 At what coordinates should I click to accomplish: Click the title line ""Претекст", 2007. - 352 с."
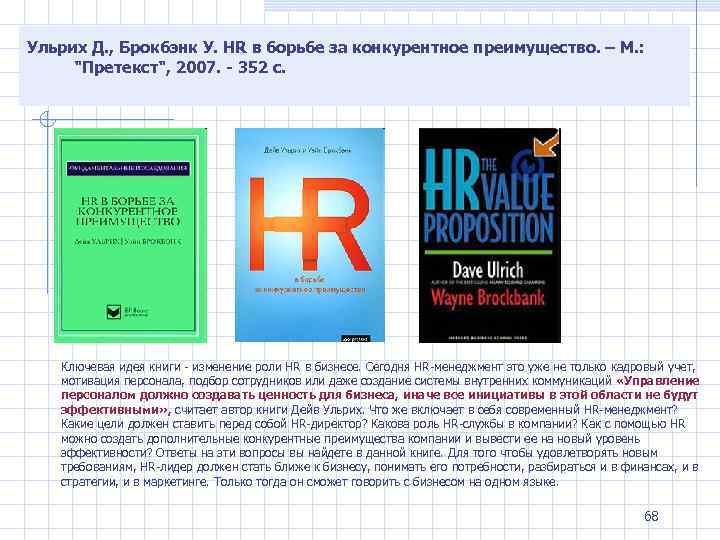coord(180,68)
